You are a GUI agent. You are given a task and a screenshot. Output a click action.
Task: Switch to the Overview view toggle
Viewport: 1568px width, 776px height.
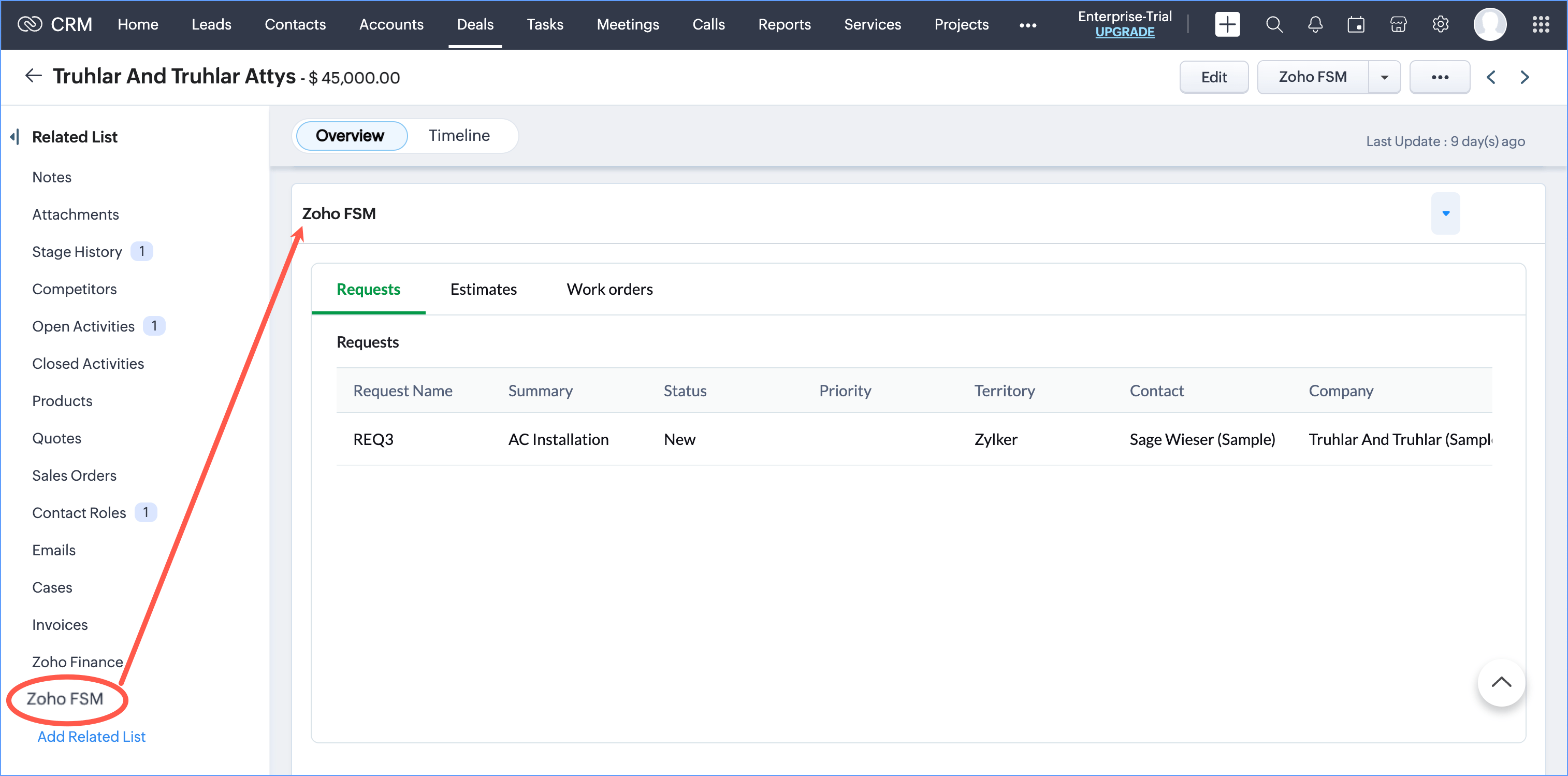coord(350,135)
